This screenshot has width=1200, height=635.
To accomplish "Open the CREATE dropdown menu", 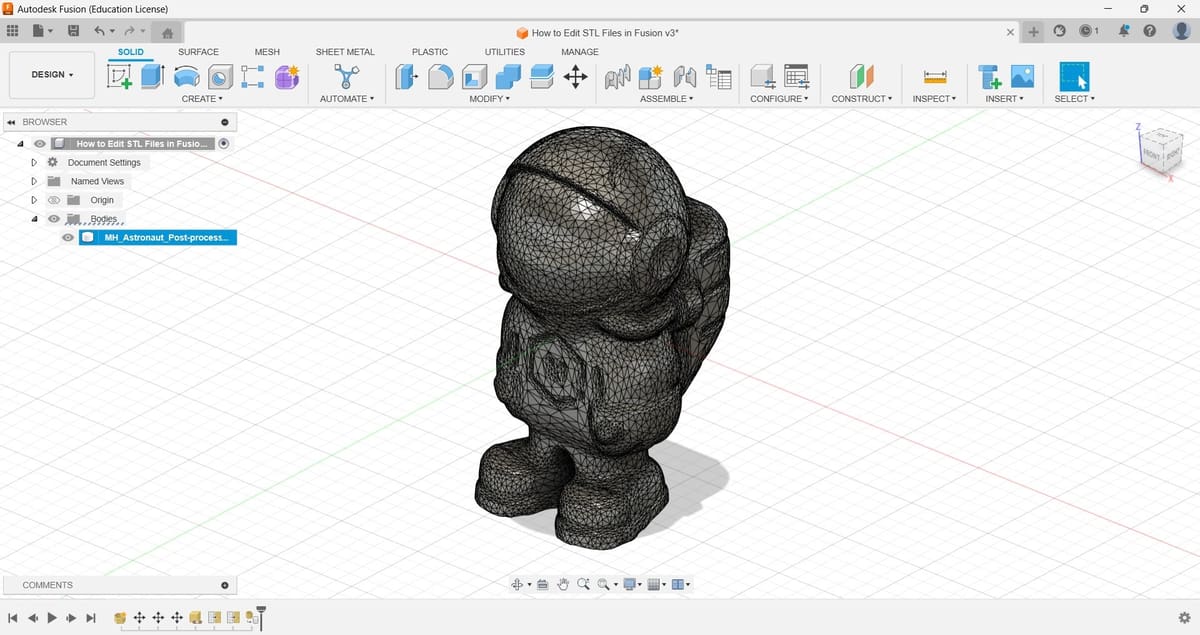I will [x=202, y=99].
